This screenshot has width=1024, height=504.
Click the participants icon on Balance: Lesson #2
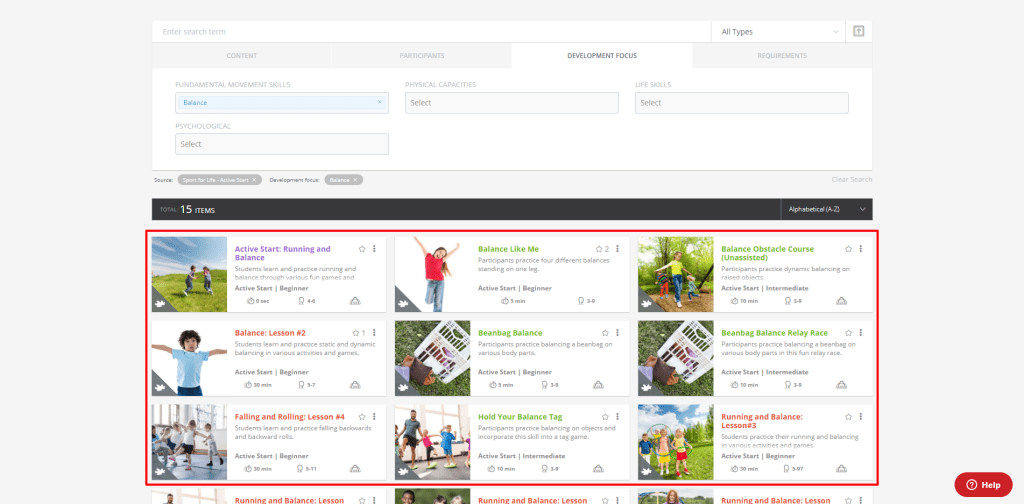coord(301,385)
